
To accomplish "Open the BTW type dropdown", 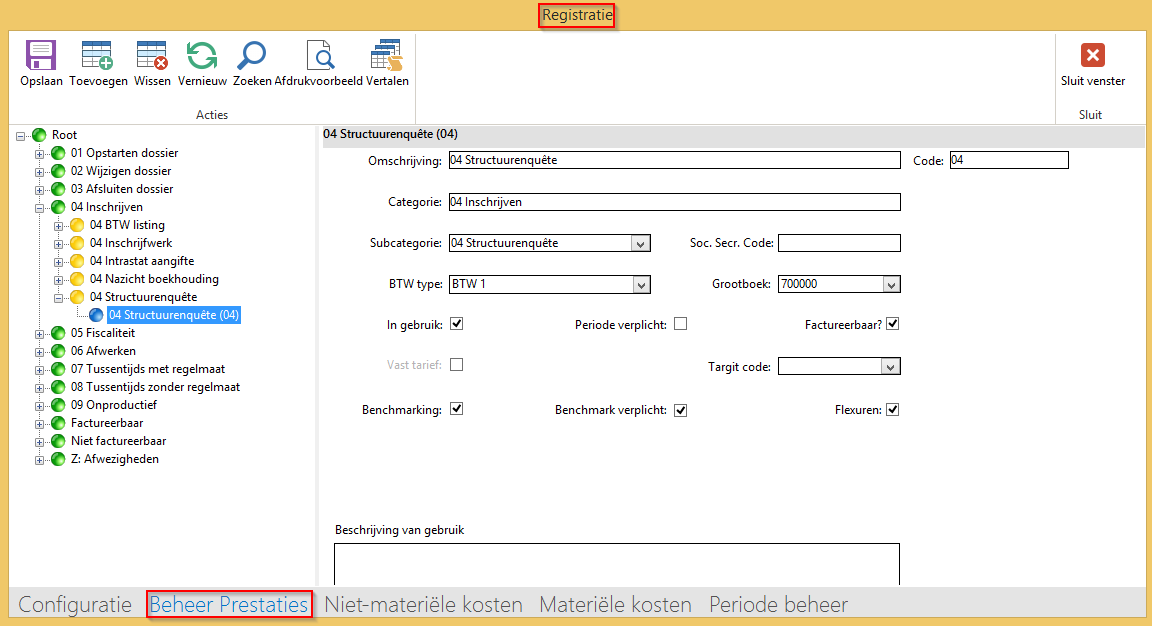I will click(640, 285).
